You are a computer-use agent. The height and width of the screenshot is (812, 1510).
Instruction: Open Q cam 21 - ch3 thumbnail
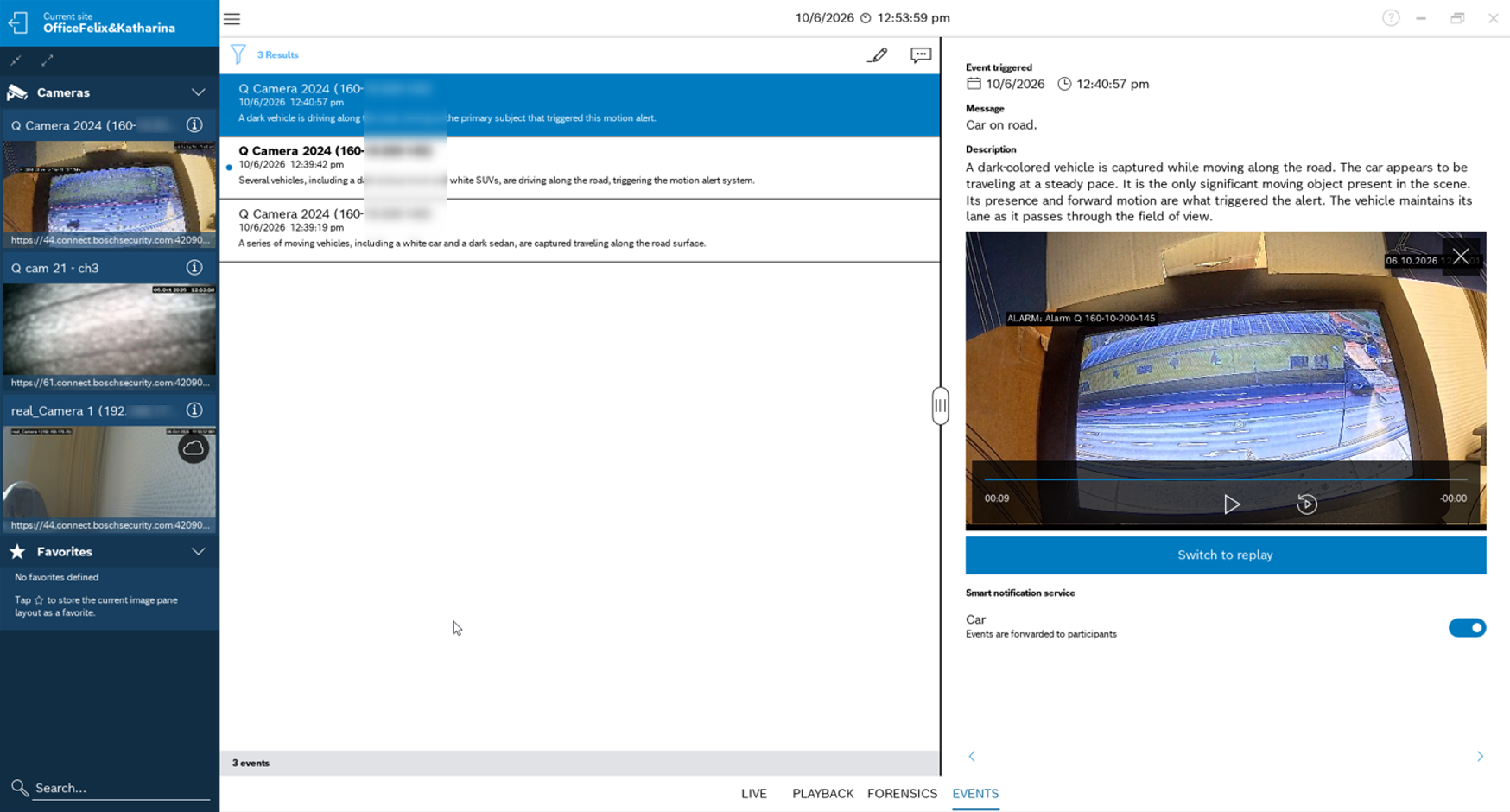[110, 336]
